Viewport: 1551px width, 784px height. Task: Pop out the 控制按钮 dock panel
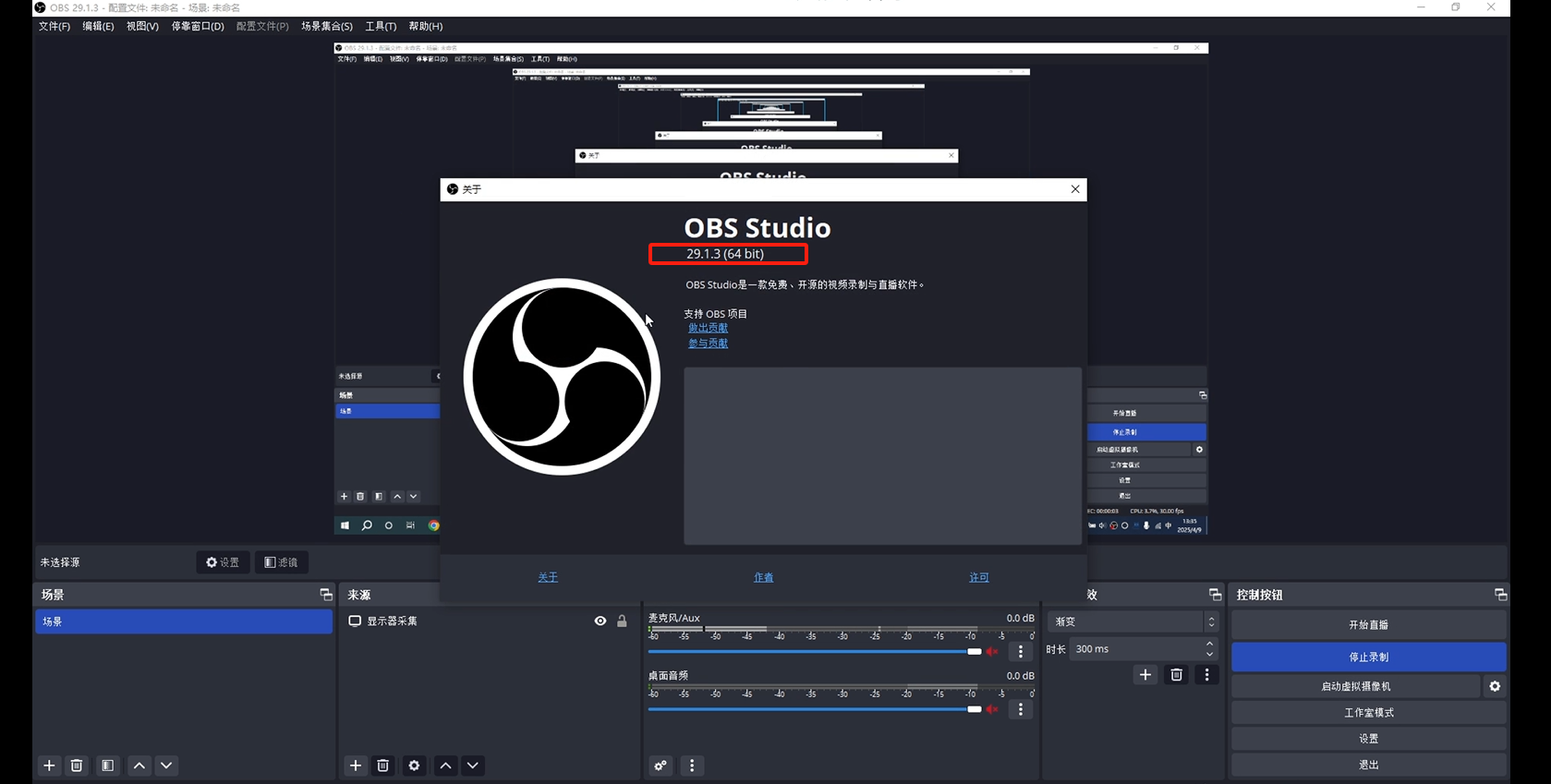pos(1500,595)
